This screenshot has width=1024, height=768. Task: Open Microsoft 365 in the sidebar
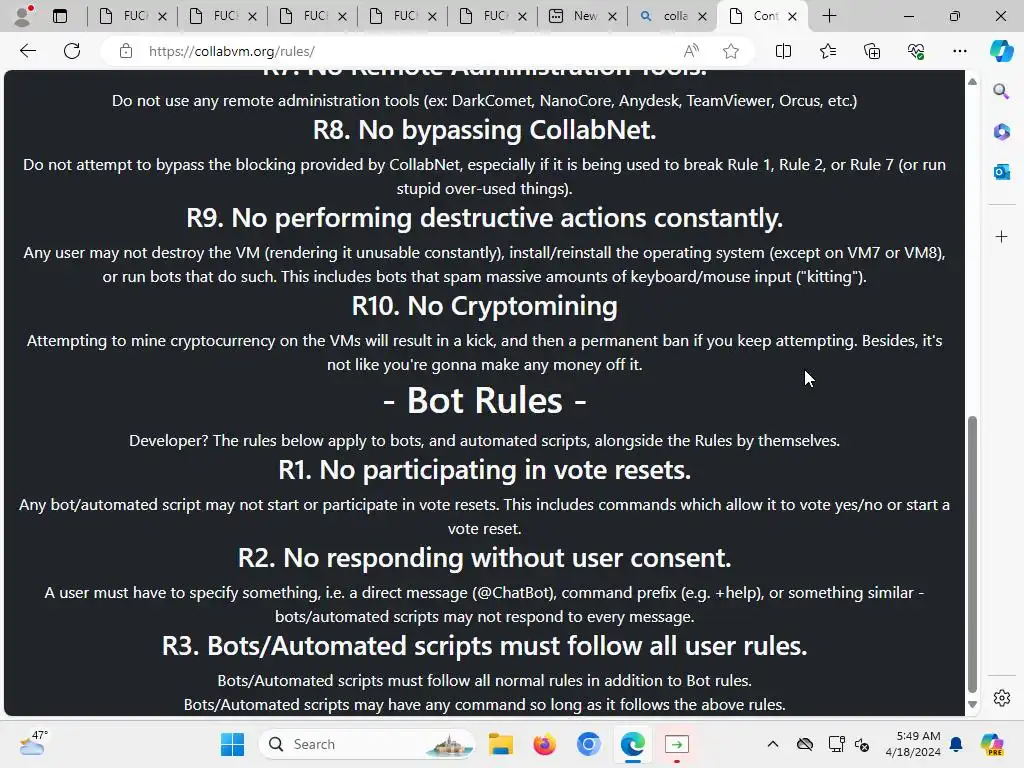pyautogui.click(x=1001, y=132)
